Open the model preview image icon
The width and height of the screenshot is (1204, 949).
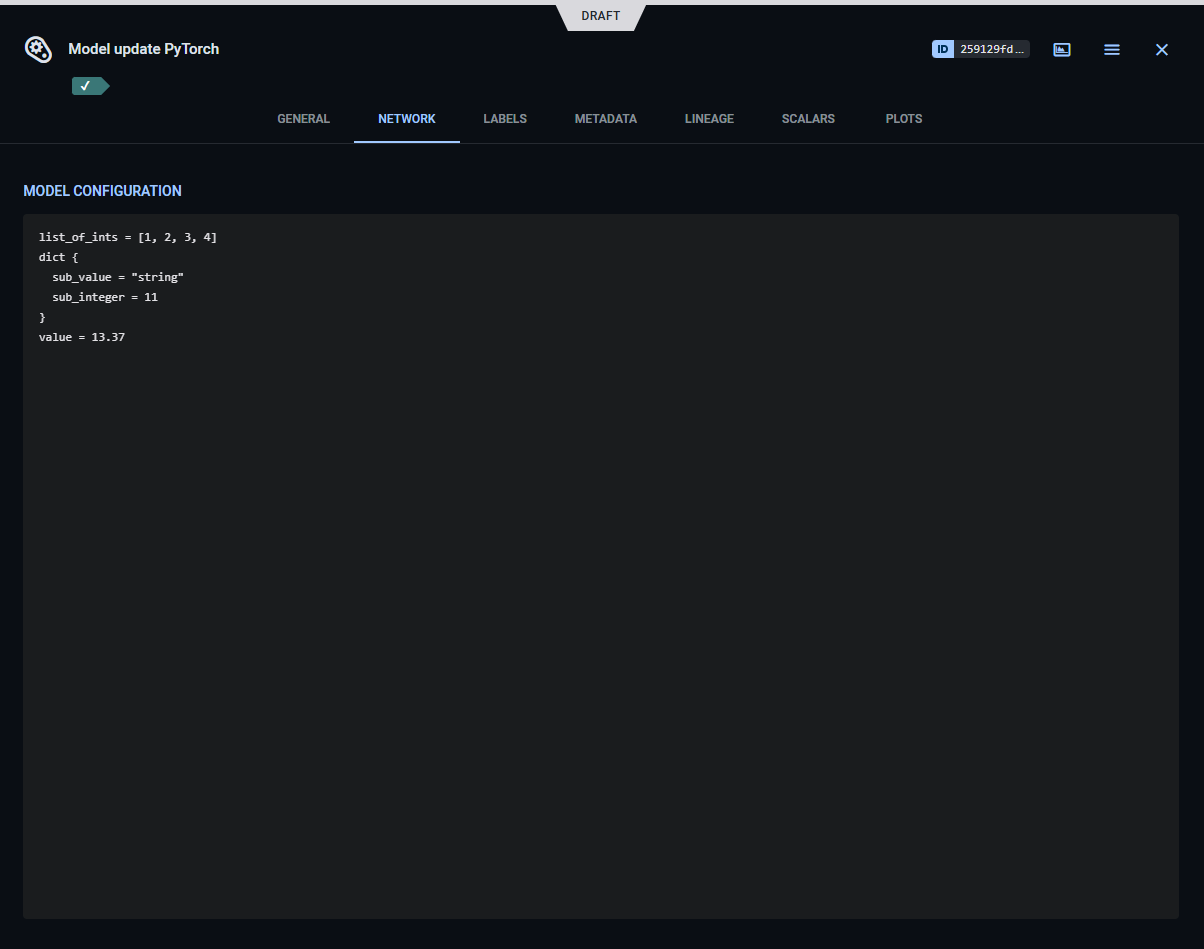tap(1061, 49)
